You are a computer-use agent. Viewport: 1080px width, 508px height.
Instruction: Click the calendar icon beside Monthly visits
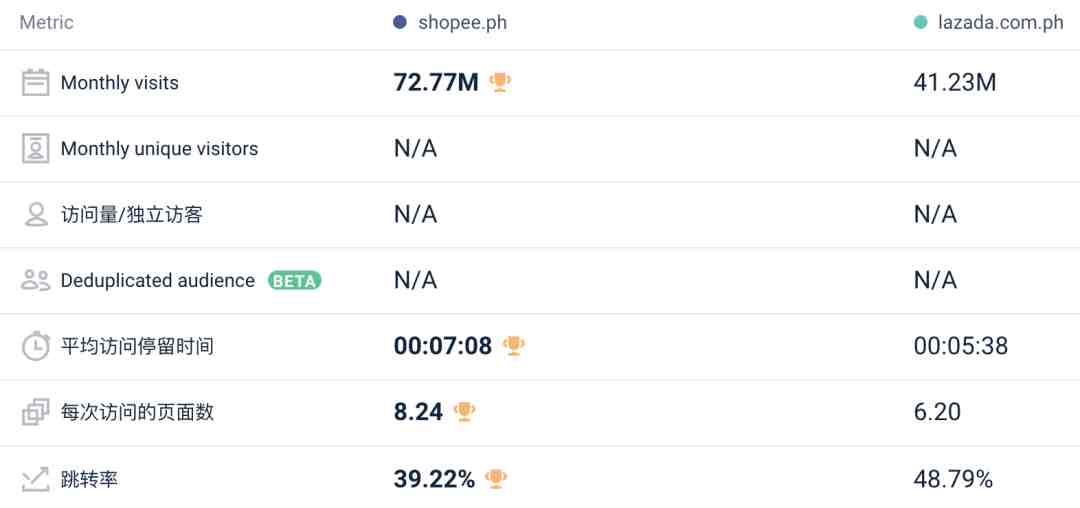click(35, 83)
